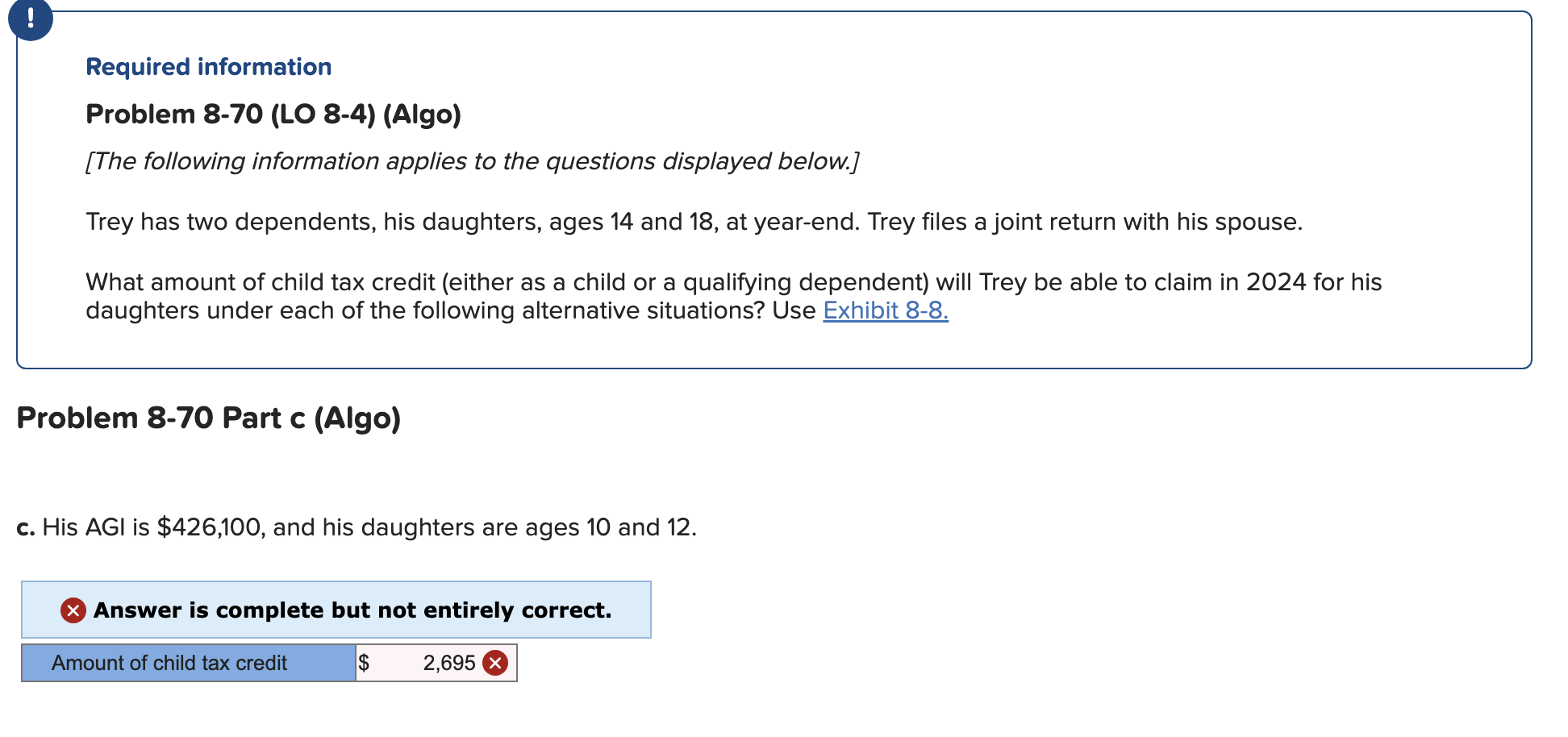Screen dimensions: 1568x737
Task: Click the Problem 8-70 Part c (Algo) heading
Action: 210,418
